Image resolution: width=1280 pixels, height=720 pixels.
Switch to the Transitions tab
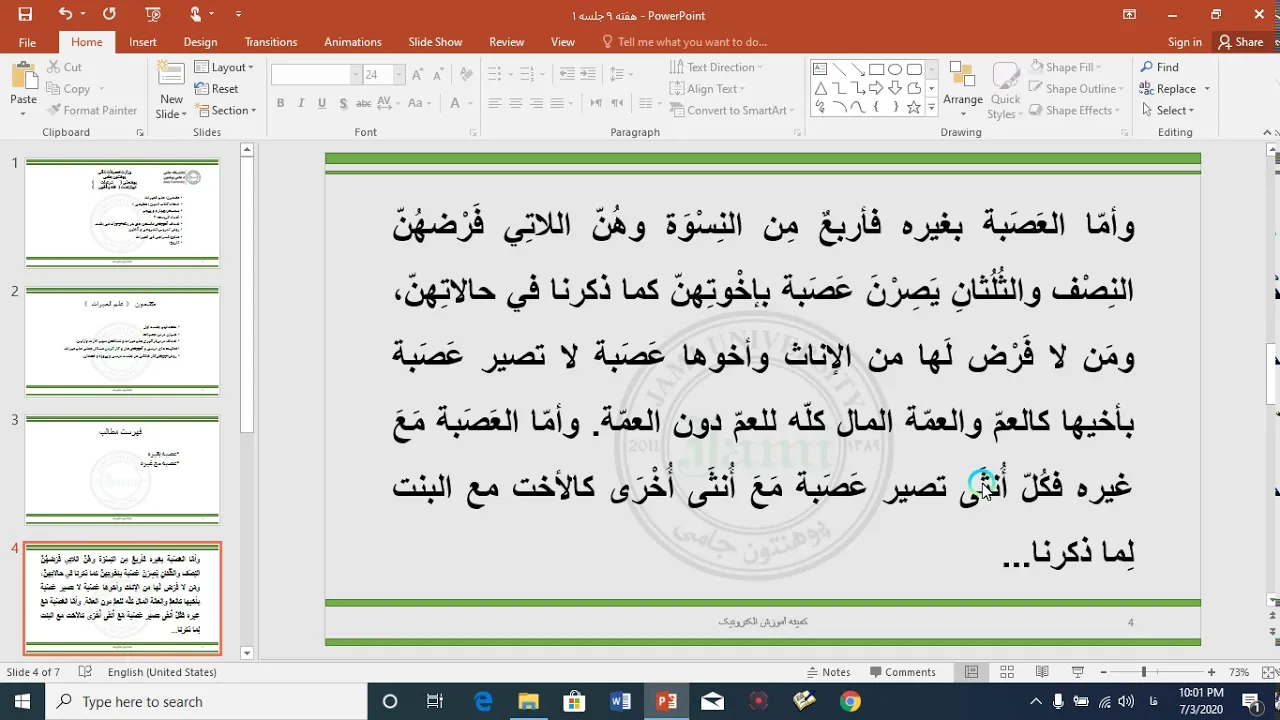pyautogui.click(x=271, y=42)
